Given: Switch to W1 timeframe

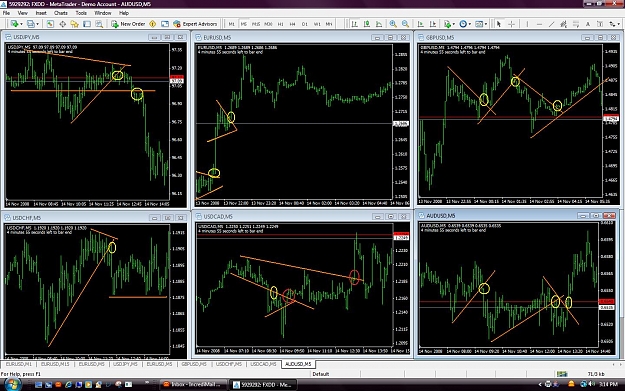Looking at the screenshot, I should 317,24.
